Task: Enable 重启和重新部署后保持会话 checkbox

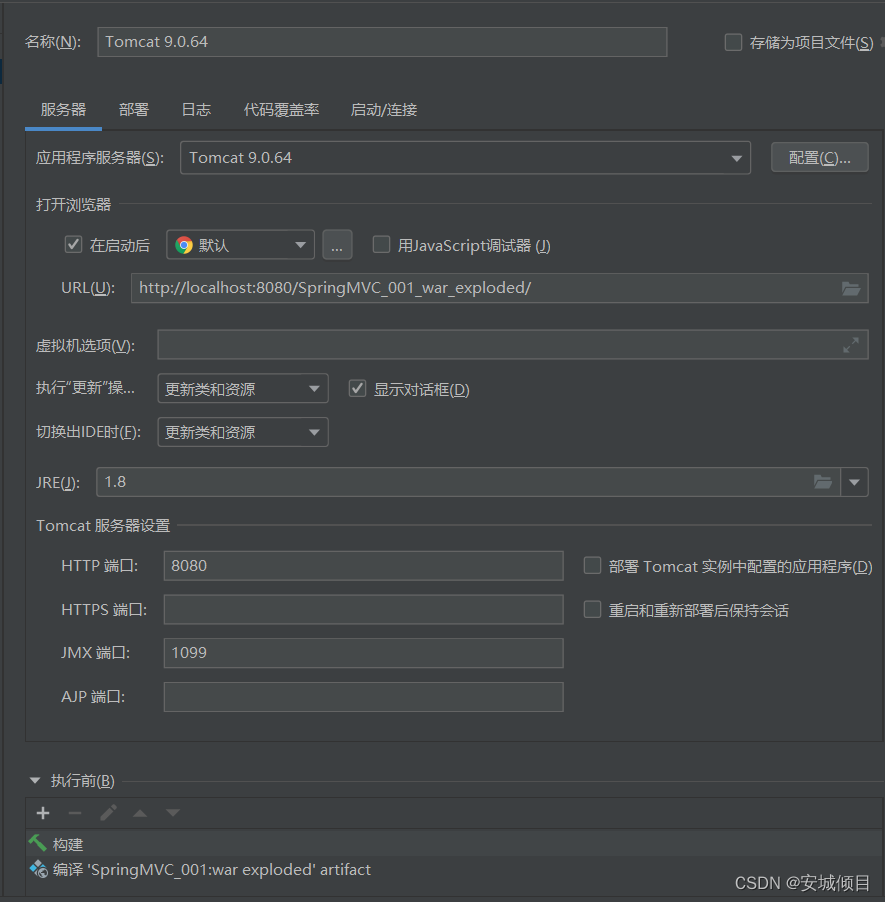Action: [592, 609]
